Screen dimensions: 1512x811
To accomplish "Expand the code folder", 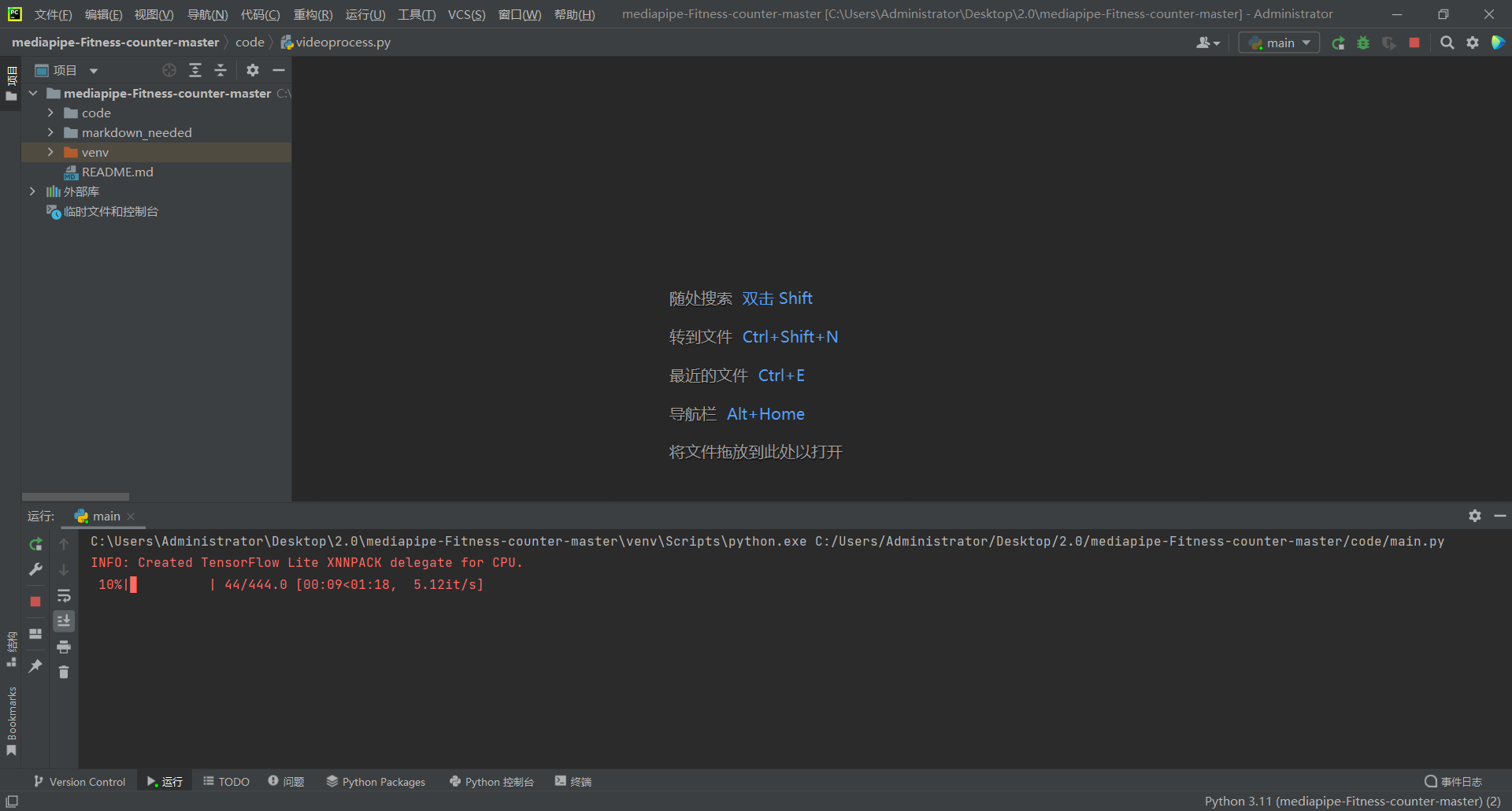I will pyautogui.click(x=50, y=113).
